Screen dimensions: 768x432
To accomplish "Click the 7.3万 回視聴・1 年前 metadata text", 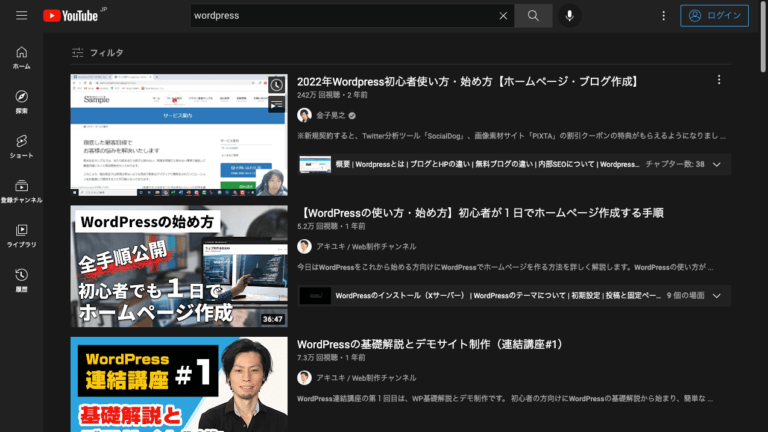I will [331, 358].
